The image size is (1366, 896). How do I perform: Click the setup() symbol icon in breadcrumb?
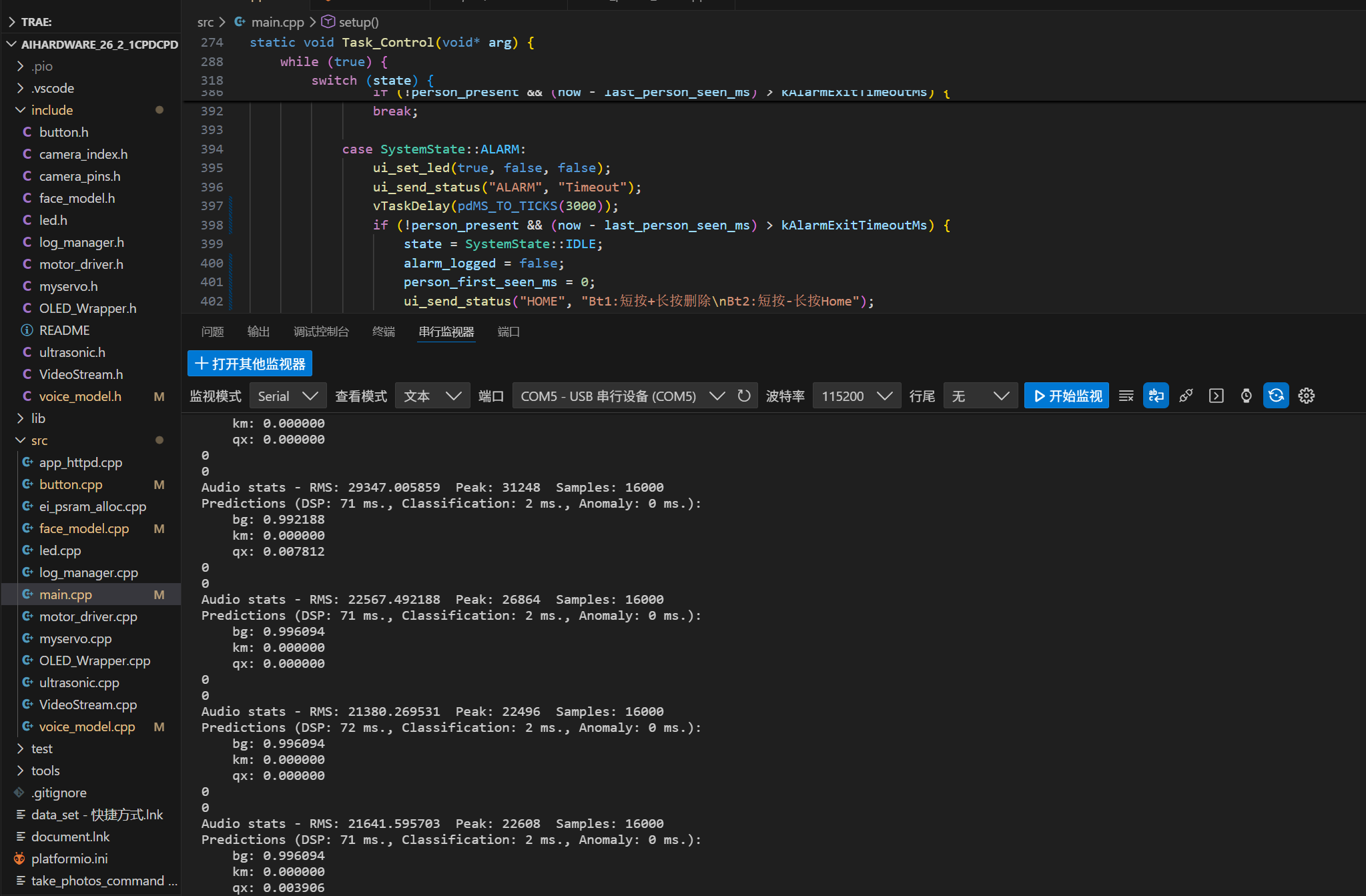328,22
